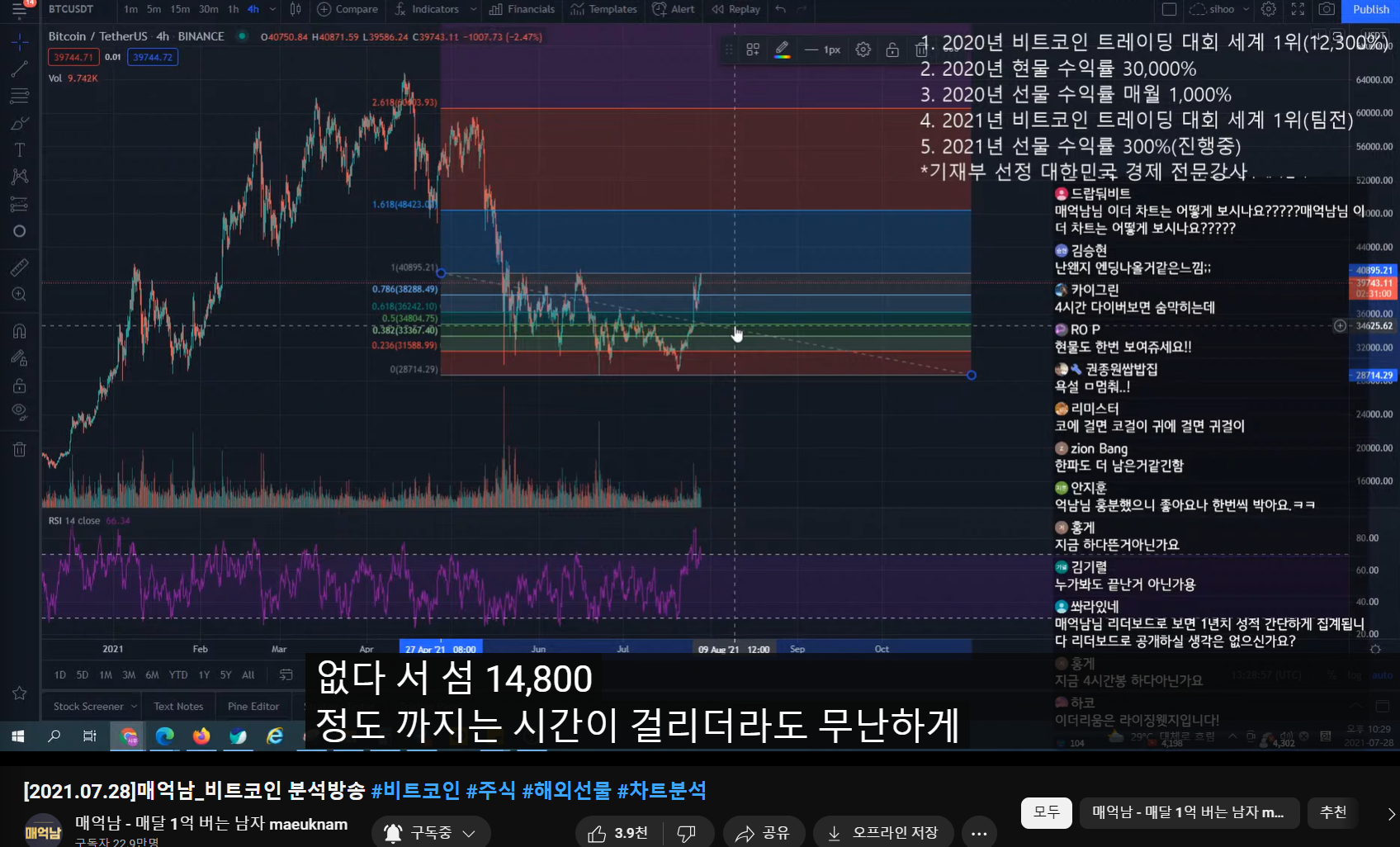This screenshot has width=1400, height=847.
Task: Open Windows Start menu
Action: [x=18, y=736]
